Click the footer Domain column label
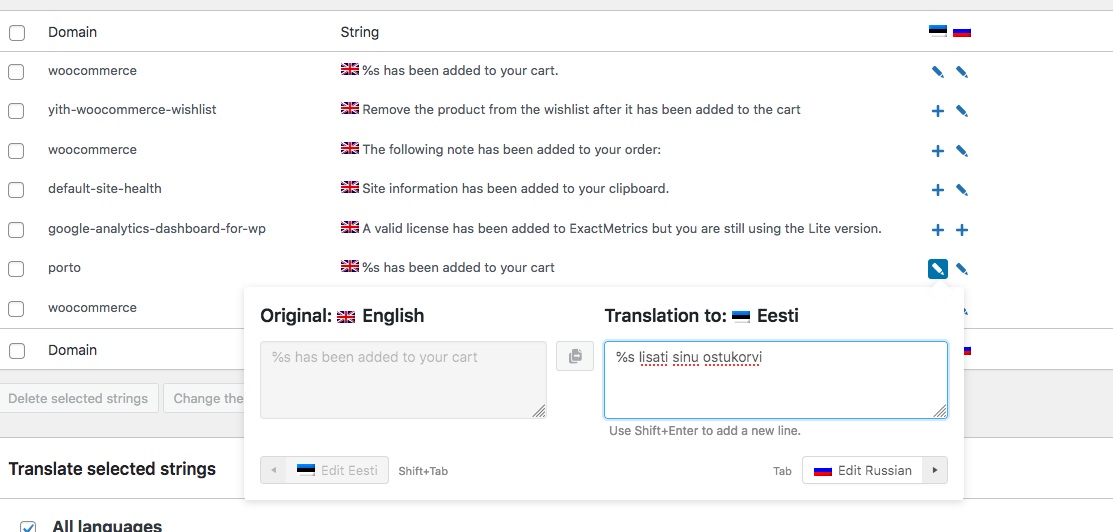Viewport: 1113px width, 532px height. 72,350
